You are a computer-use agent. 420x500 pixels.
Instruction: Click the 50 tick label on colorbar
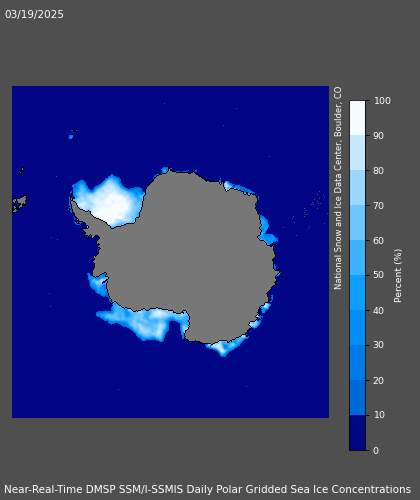379,275
